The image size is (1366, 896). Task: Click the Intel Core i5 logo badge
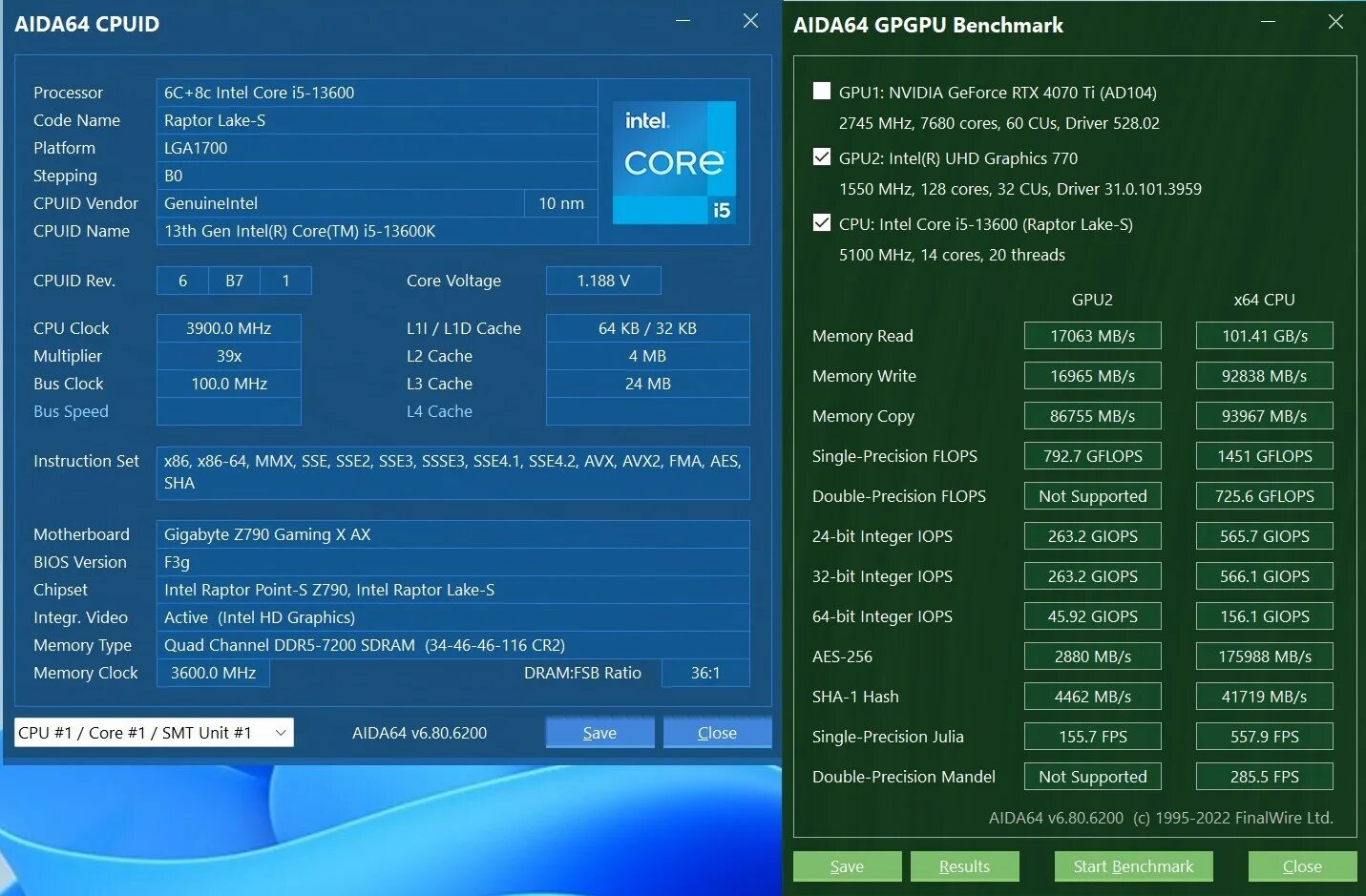click(x=674, y=162)
